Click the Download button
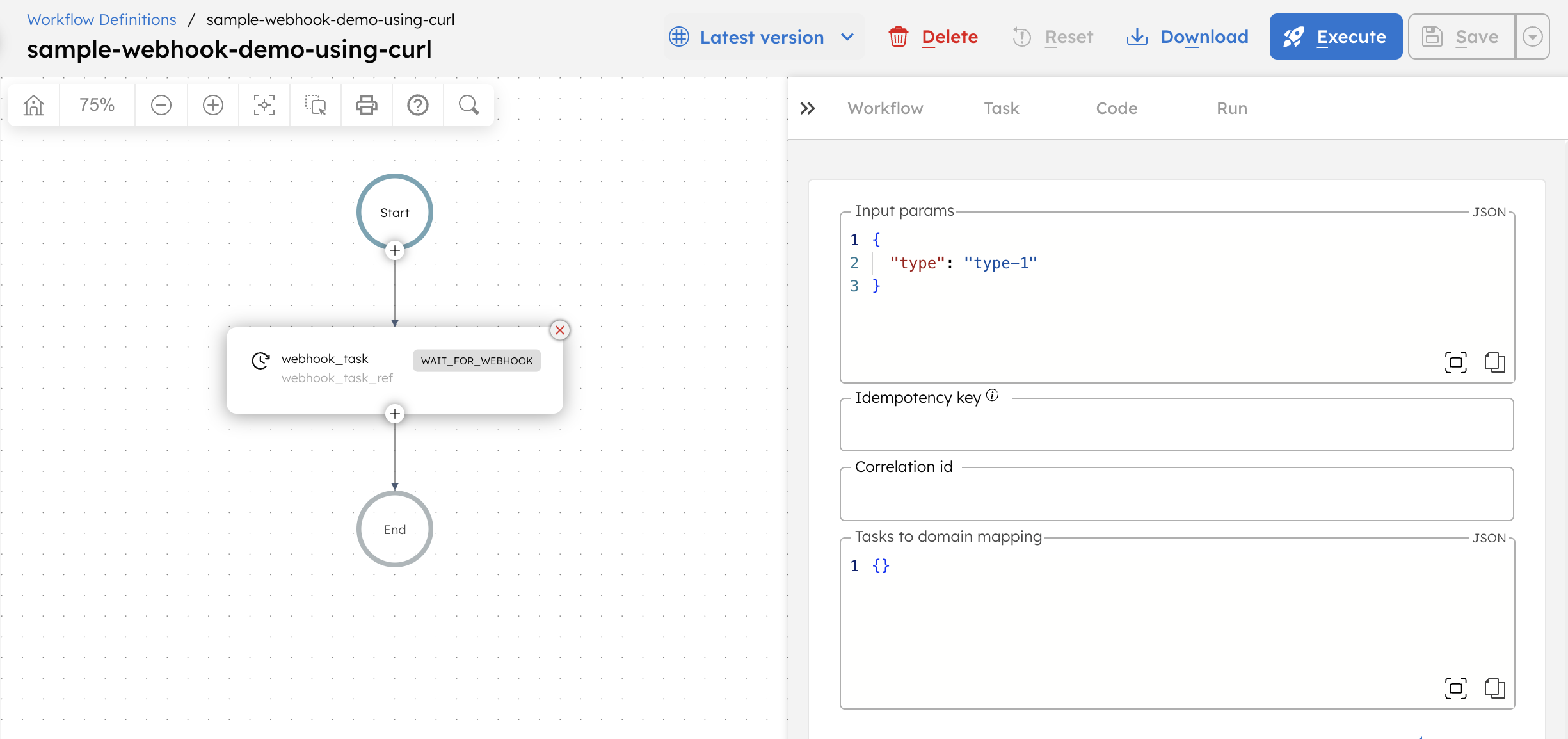 [x=1187, y=37]
